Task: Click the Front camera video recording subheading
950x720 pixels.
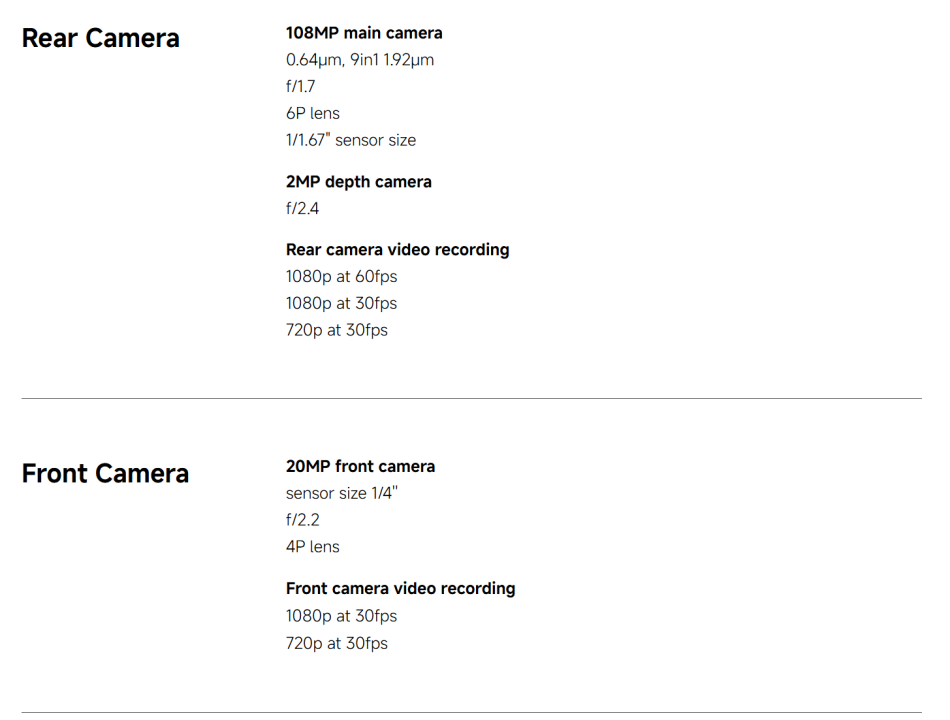Action: click(x=400, y=589)
